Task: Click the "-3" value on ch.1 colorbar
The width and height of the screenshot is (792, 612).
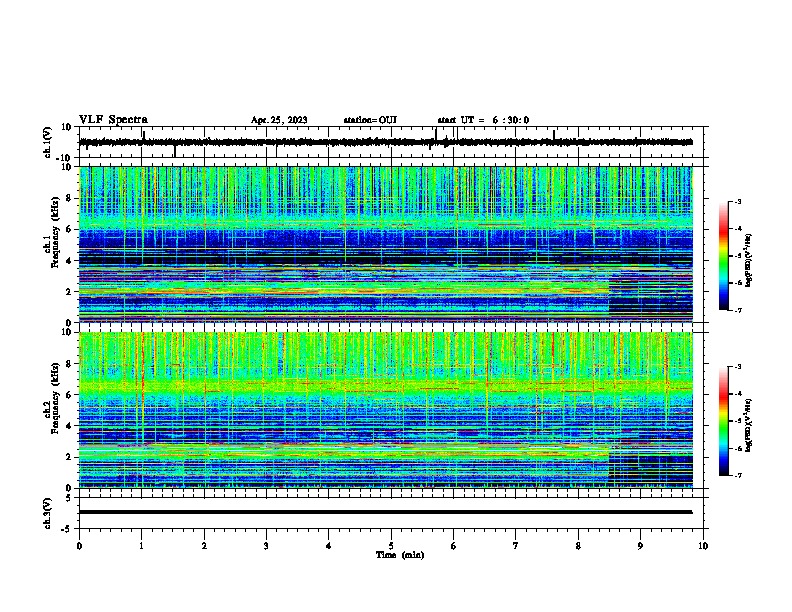Action: 737,202
